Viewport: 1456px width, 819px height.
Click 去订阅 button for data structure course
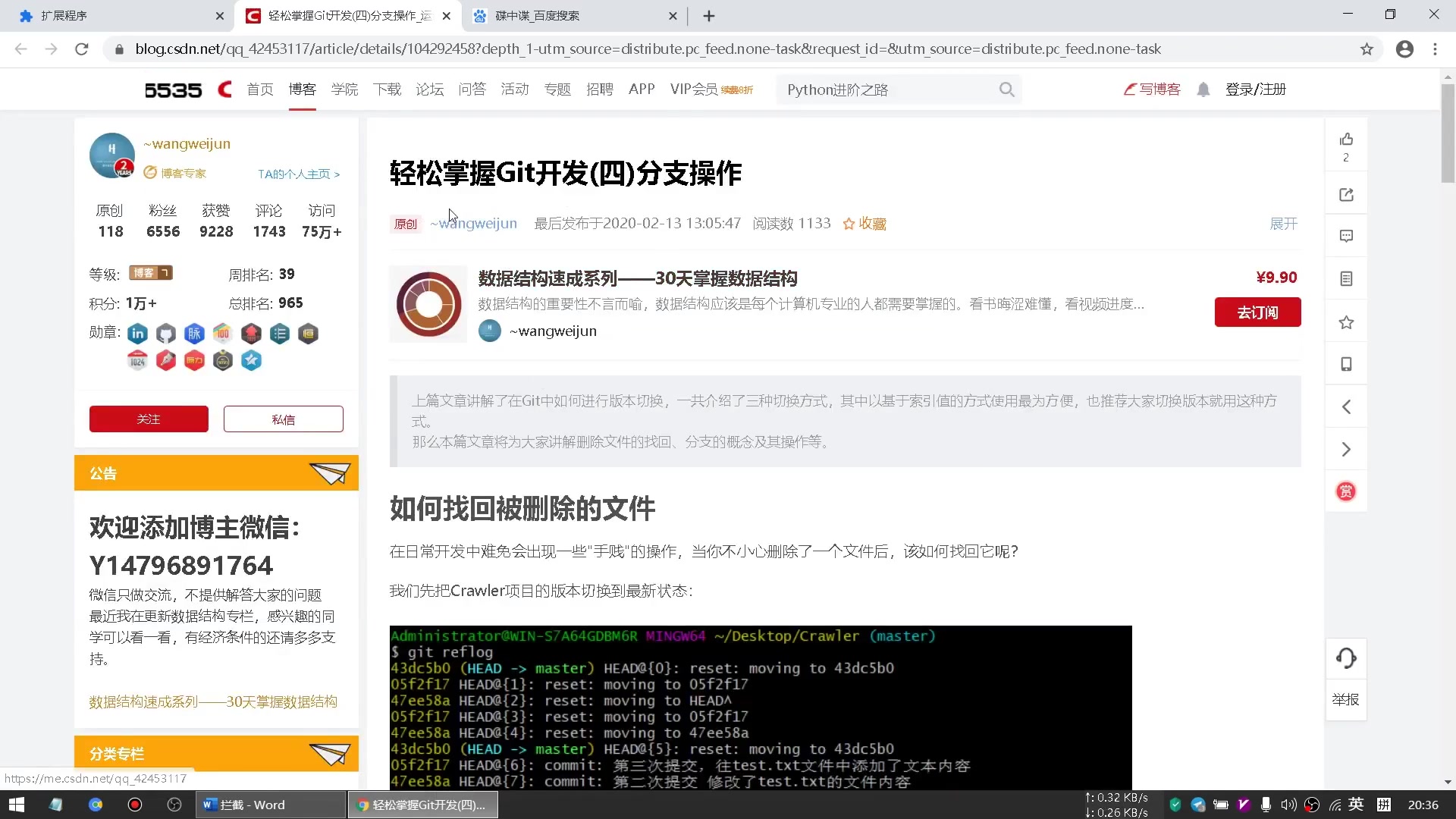1258,312
